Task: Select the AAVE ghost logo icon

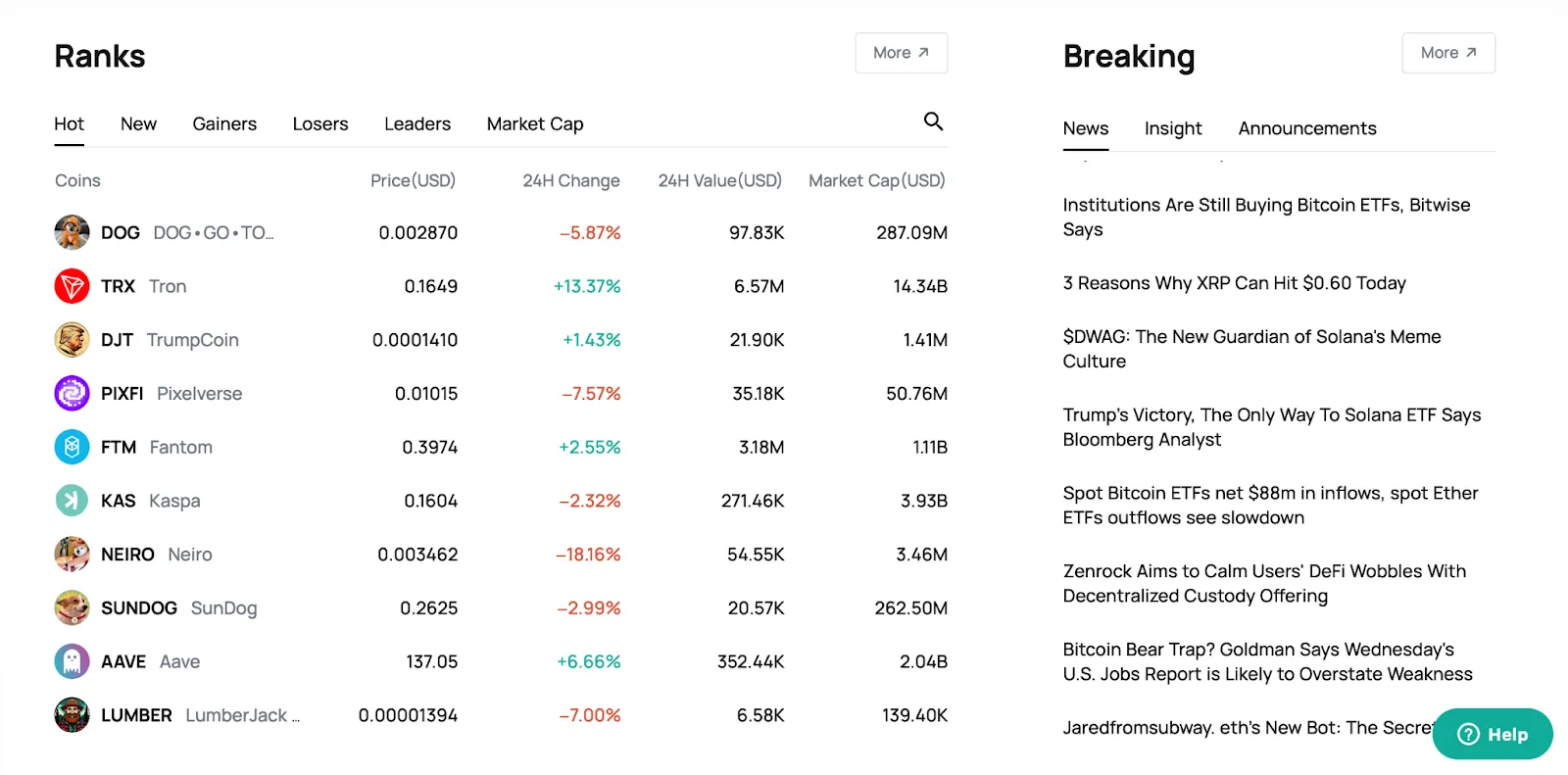Action: (x=72, y=661)
